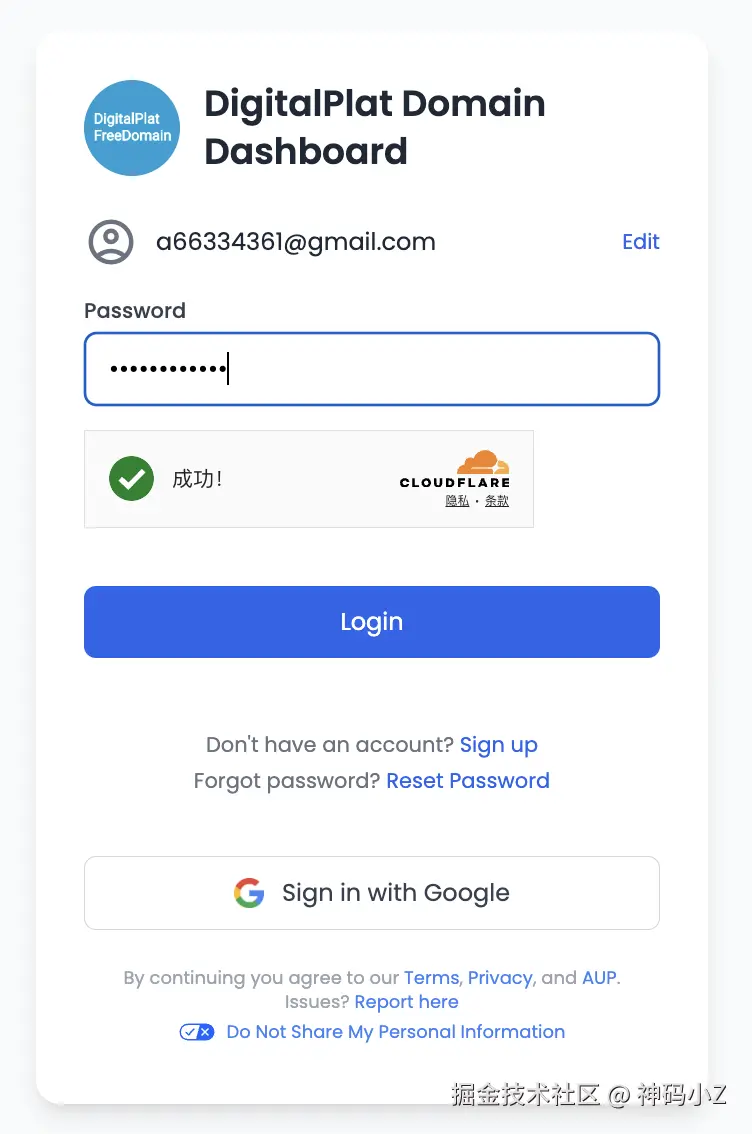Image resolution: width=752 pixels, height=1134 pixels.
Task: Sign in with Google button
Action: (x=372, y=893)
